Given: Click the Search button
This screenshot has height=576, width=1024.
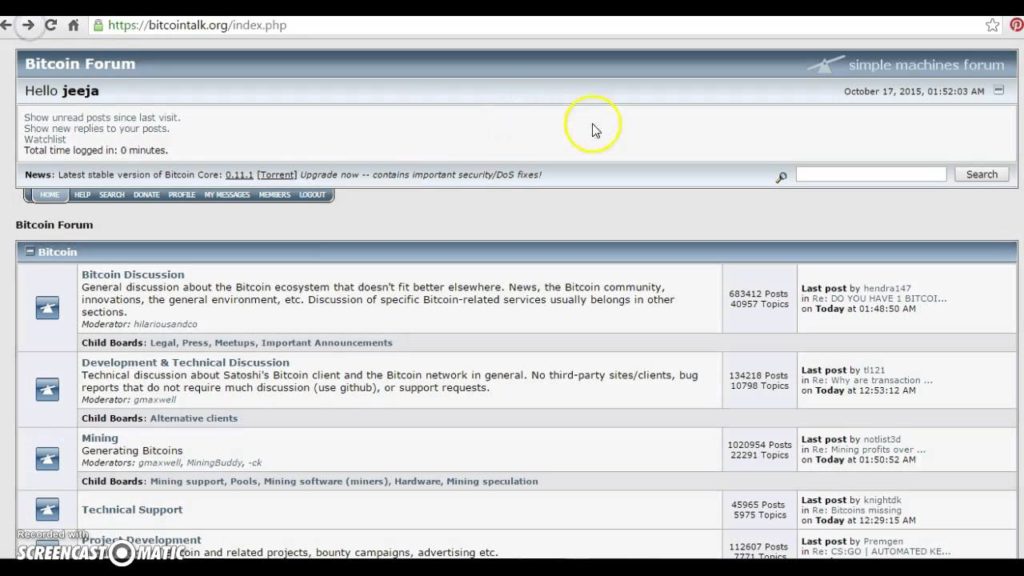Looking at the screenshot, I should tap(982, 174).
